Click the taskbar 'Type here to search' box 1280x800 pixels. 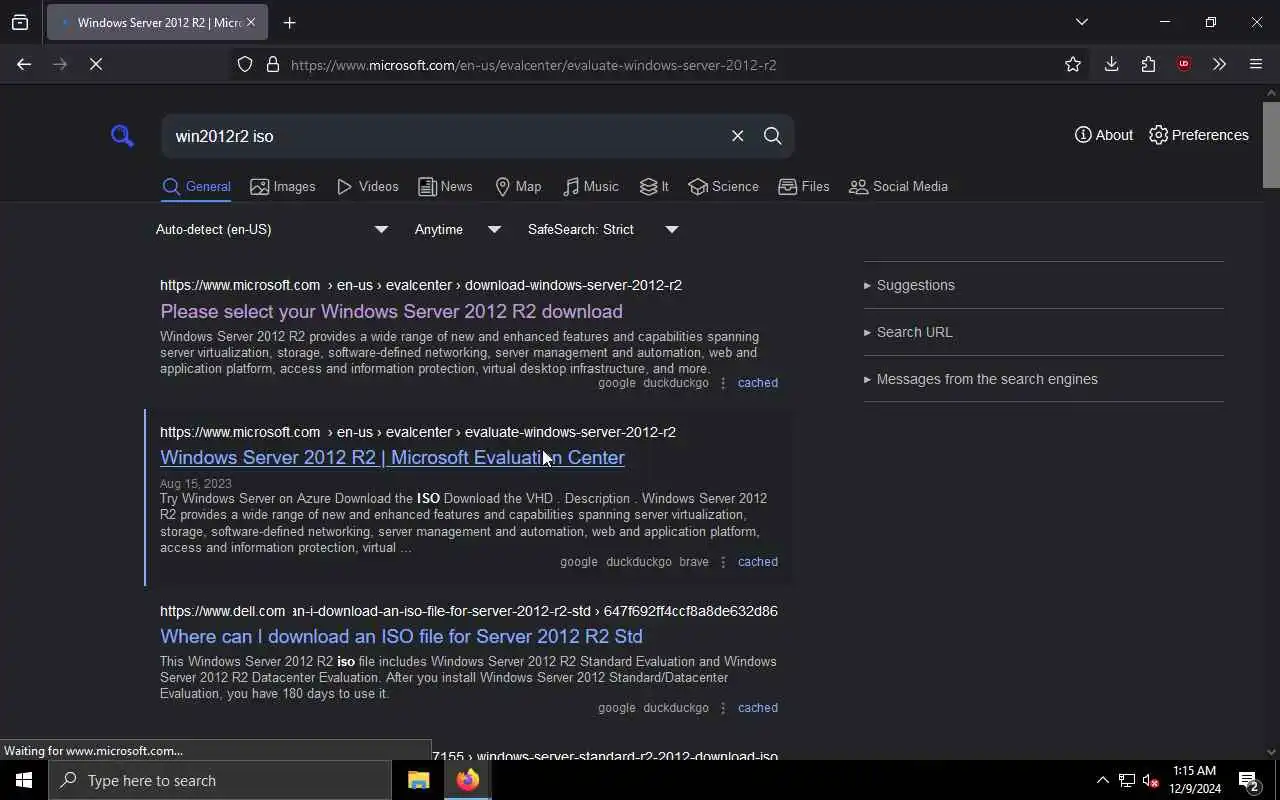(x=220, y=780)
